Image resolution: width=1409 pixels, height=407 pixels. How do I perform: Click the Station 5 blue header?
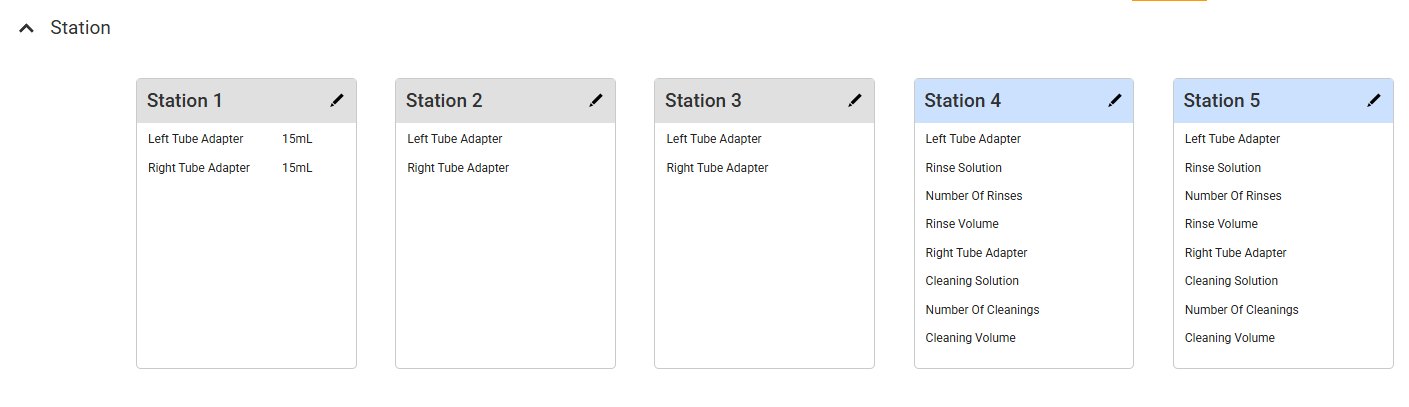[x=1268, y=101]
